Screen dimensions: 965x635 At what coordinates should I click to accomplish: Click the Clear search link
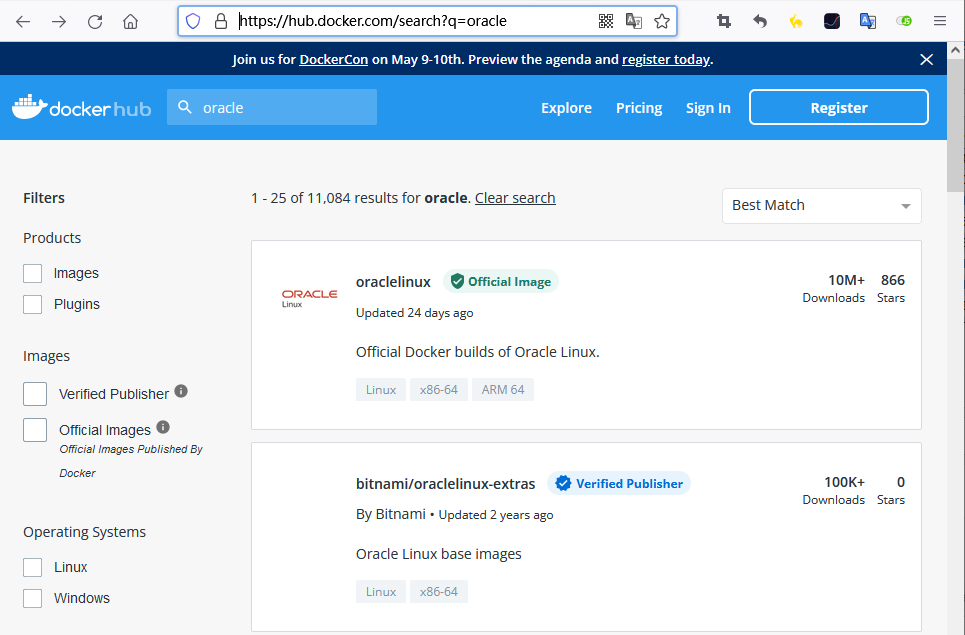pyautogui.click(x=515, y=198)
